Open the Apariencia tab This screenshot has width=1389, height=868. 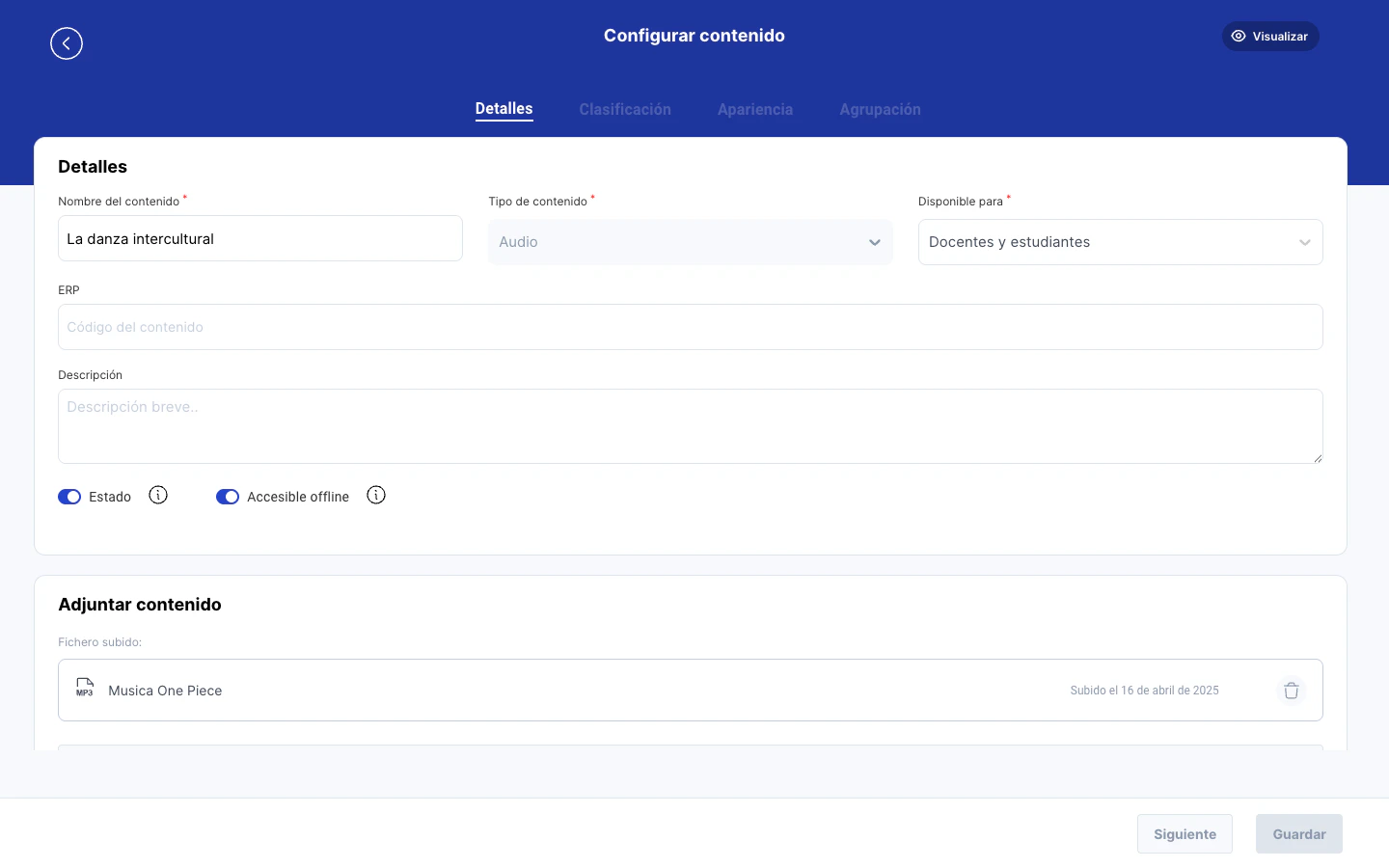click(x=755, y=109)
